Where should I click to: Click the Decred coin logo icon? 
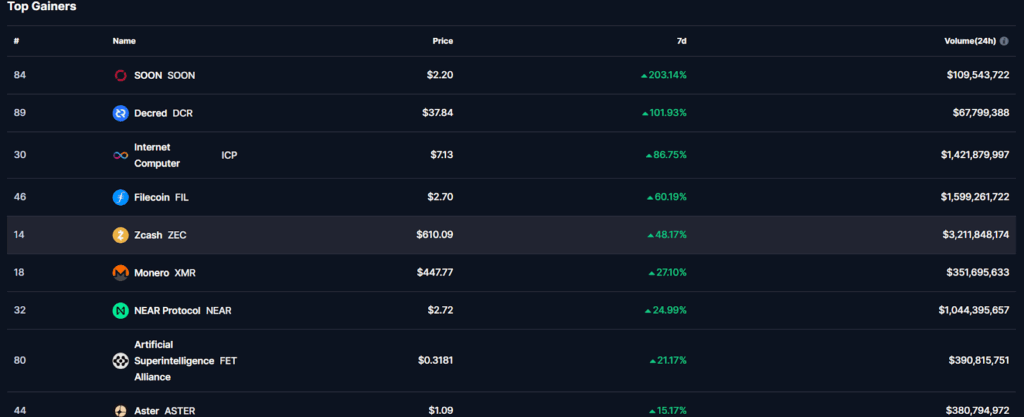(120, 113)
